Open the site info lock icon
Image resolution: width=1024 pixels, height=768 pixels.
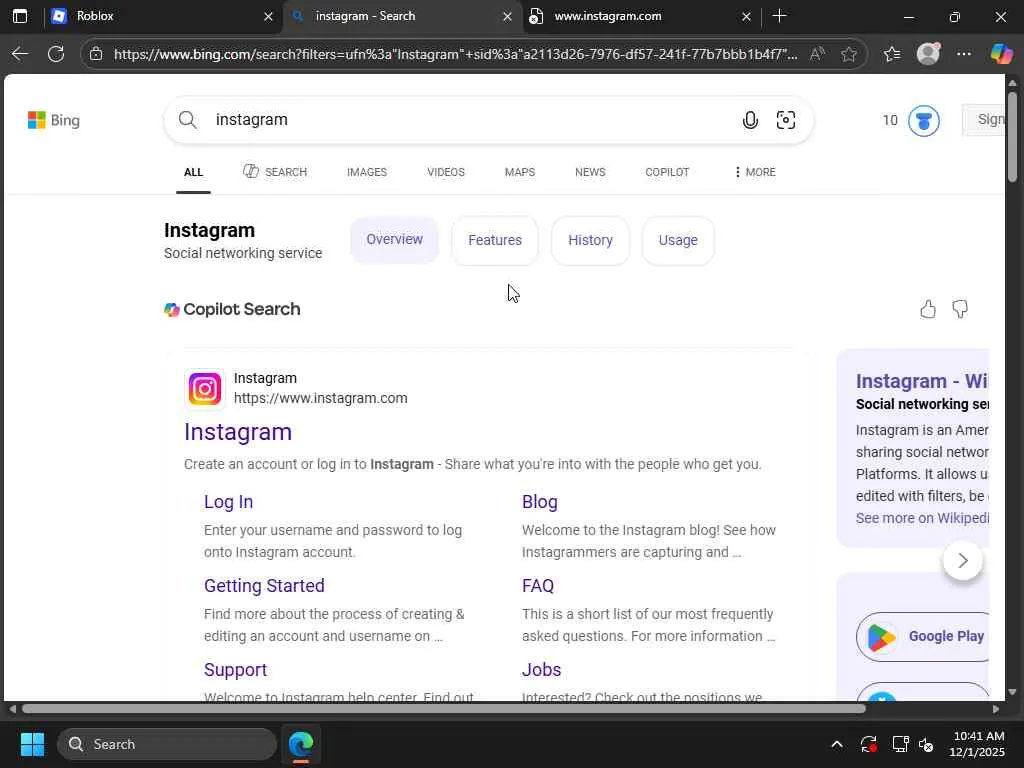96,54
